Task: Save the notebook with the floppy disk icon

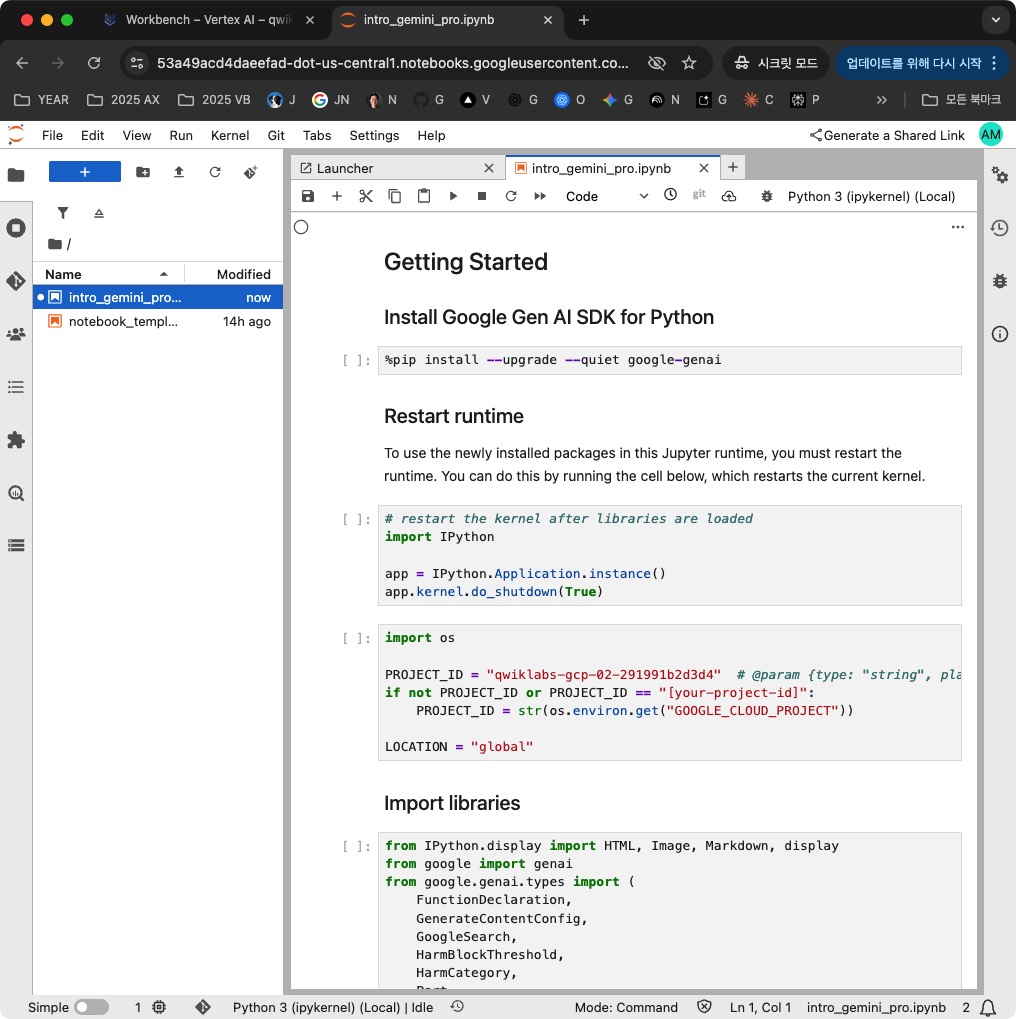Action: click(308, 197)
